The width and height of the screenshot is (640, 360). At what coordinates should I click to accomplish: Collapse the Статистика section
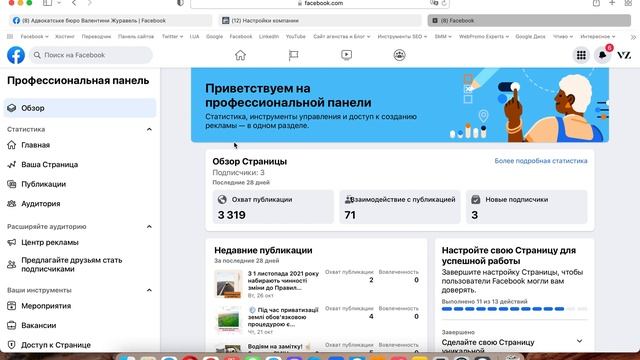149,129
